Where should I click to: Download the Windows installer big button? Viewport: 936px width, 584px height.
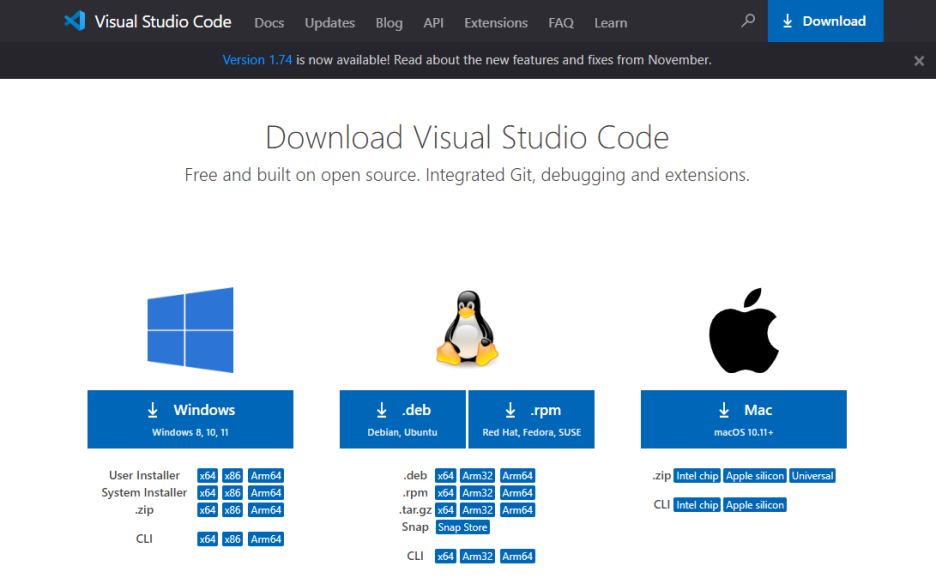[x=190, y=419]
